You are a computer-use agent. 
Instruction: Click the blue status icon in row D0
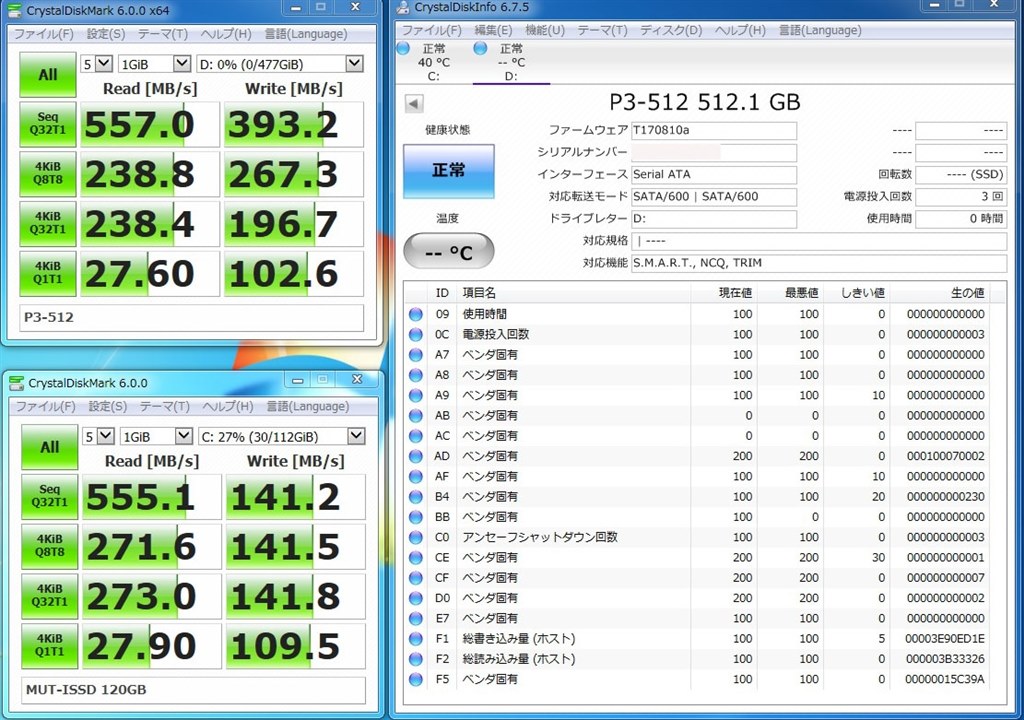pyautogui.click(x=415, y=598)
